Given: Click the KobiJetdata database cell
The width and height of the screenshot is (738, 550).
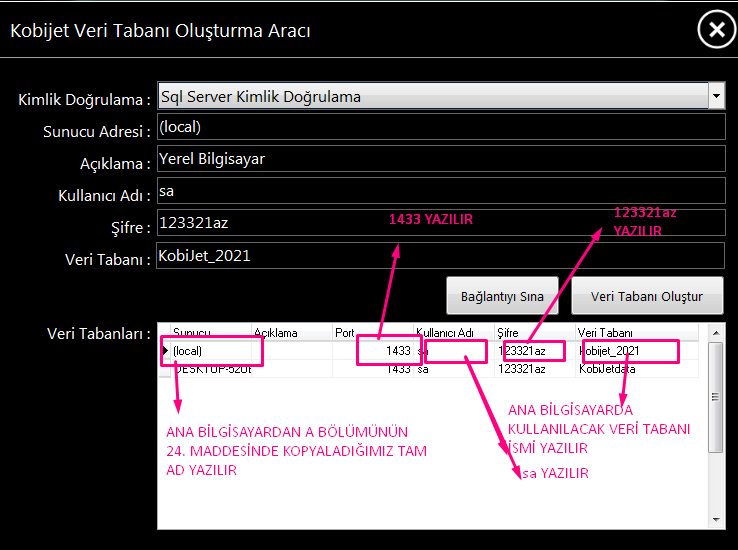Looking at the screenshot, I should (x=637, y=369).
